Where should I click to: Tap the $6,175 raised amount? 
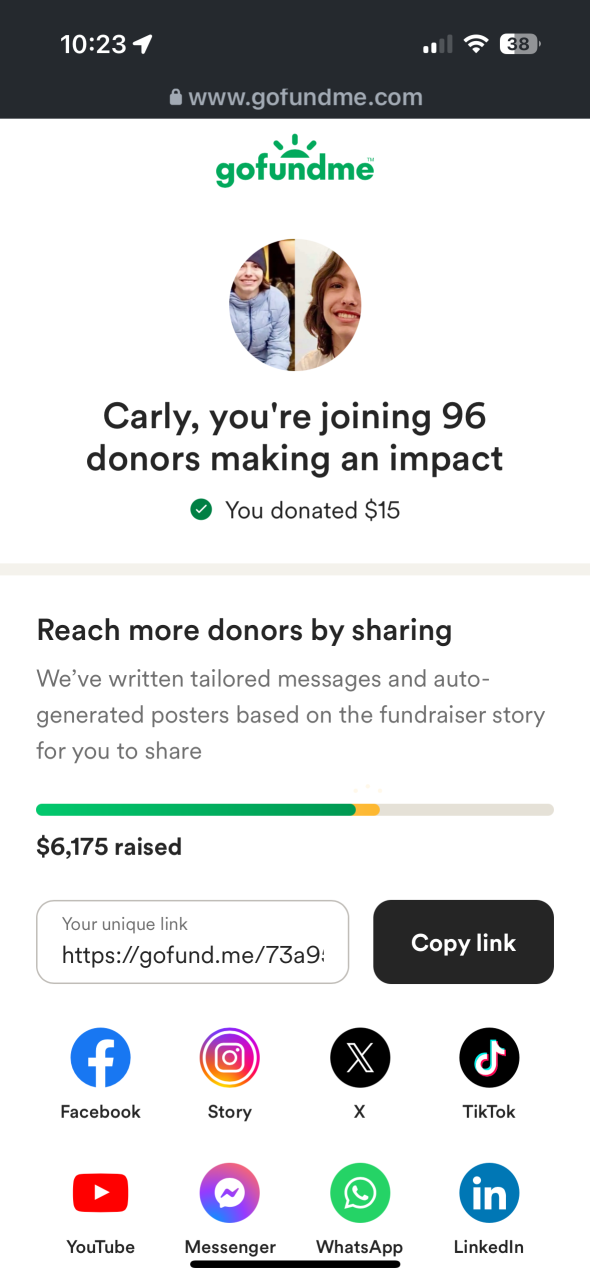point(109,847)
